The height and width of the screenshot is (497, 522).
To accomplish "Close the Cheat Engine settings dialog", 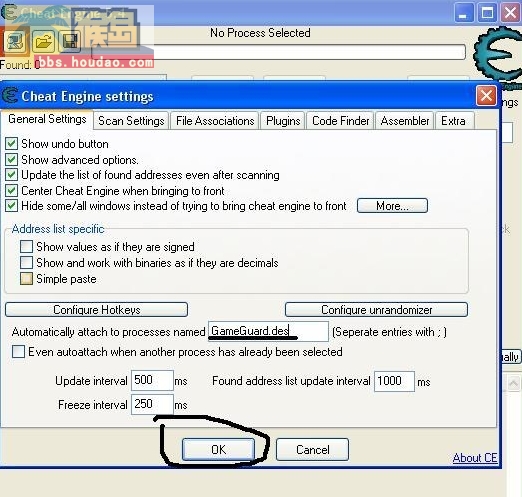I will (486, 96).
